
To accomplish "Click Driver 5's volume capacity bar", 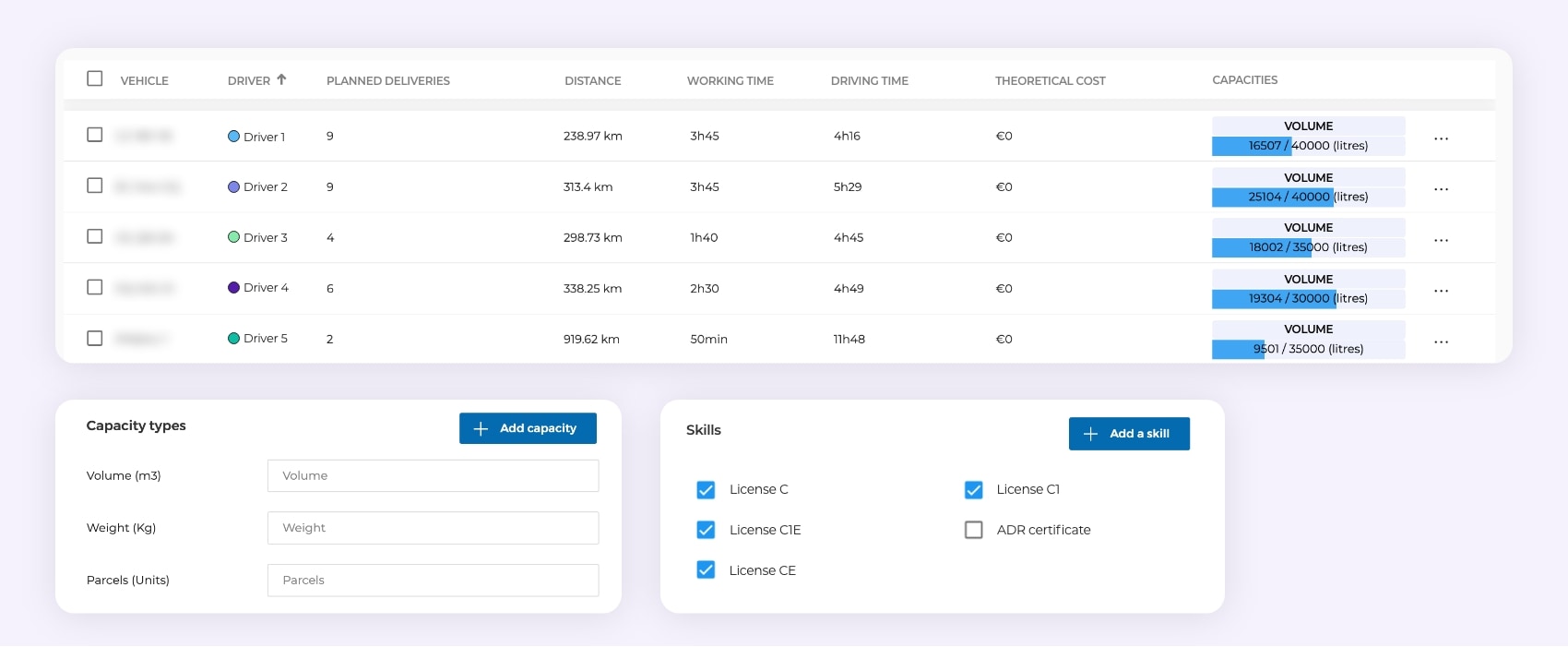I will point(1308,349).
